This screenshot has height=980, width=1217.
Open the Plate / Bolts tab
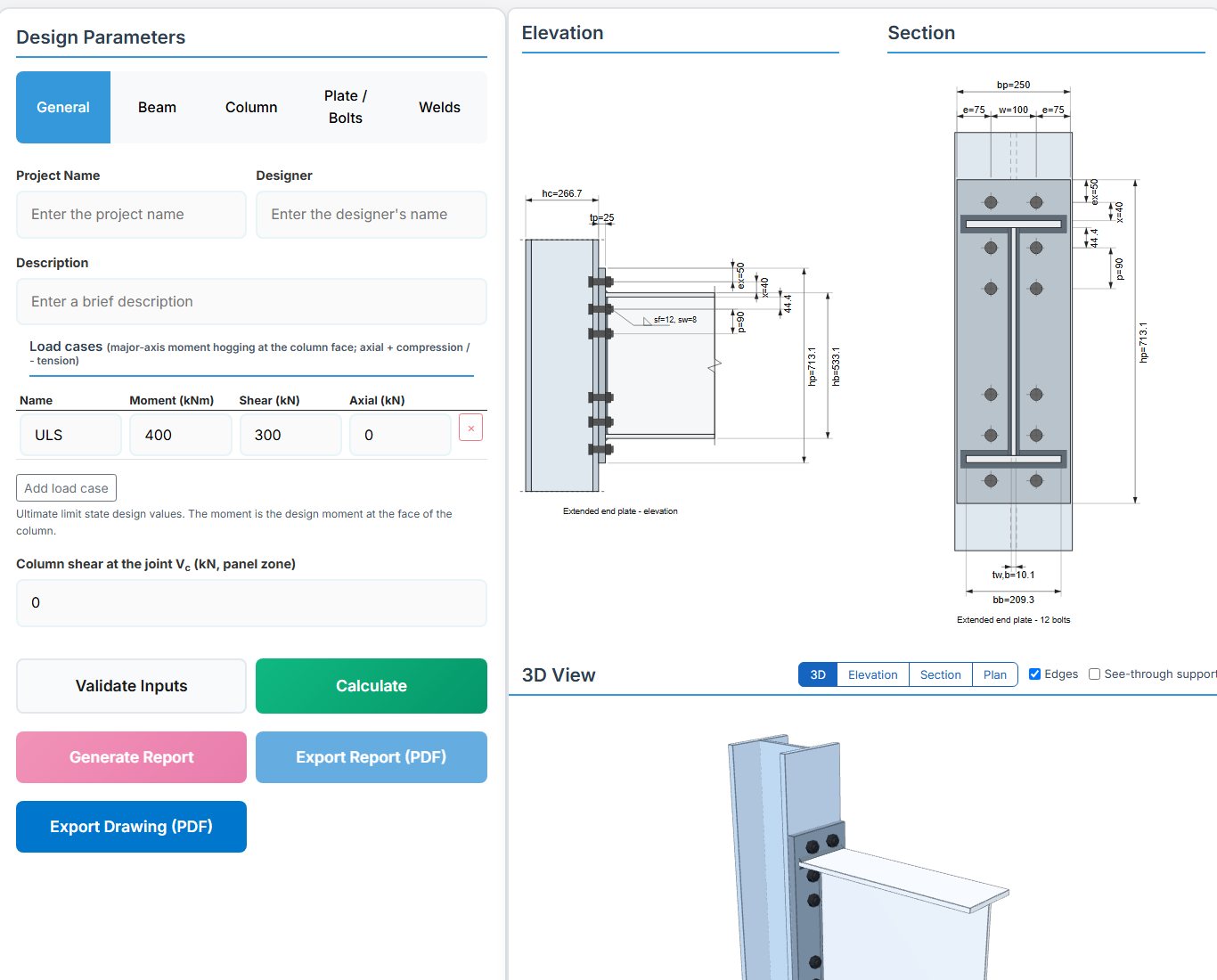346,107
